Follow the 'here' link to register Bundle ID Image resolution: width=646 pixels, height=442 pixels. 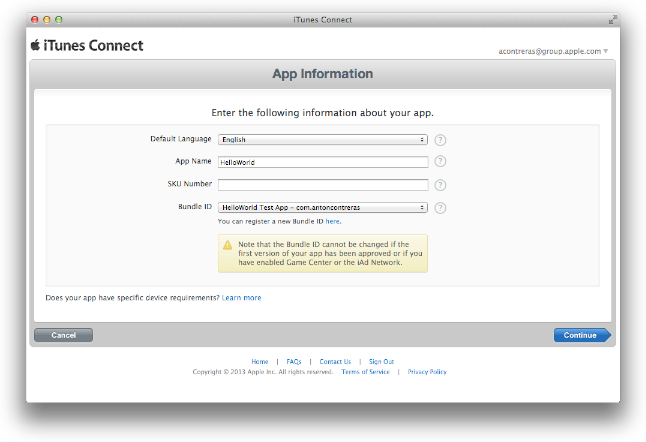(332, 221)
